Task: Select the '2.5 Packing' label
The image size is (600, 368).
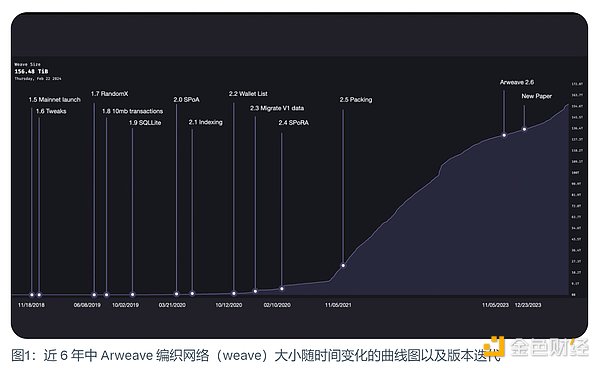Action: [x=355, y=99]
